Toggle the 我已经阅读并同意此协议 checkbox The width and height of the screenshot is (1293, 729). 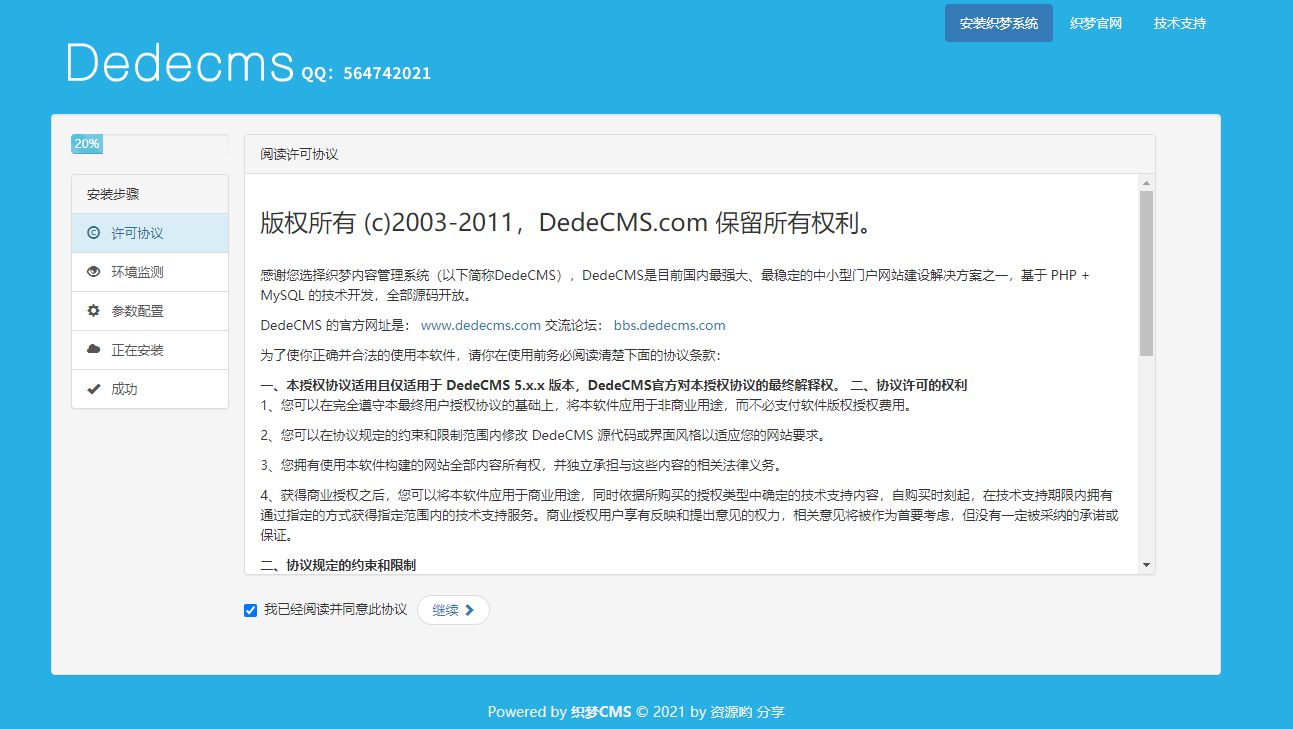point(250,610)
